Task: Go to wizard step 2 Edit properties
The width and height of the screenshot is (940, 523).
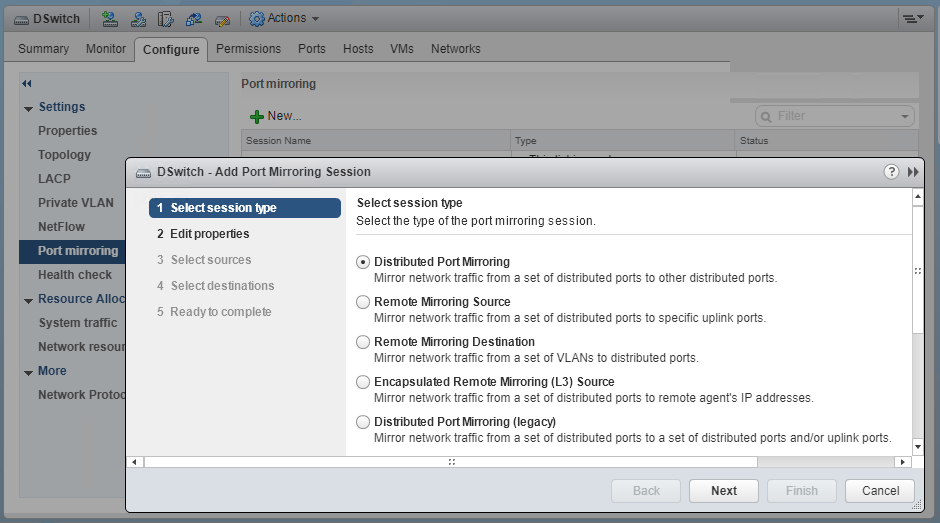Action: point(209,234)
